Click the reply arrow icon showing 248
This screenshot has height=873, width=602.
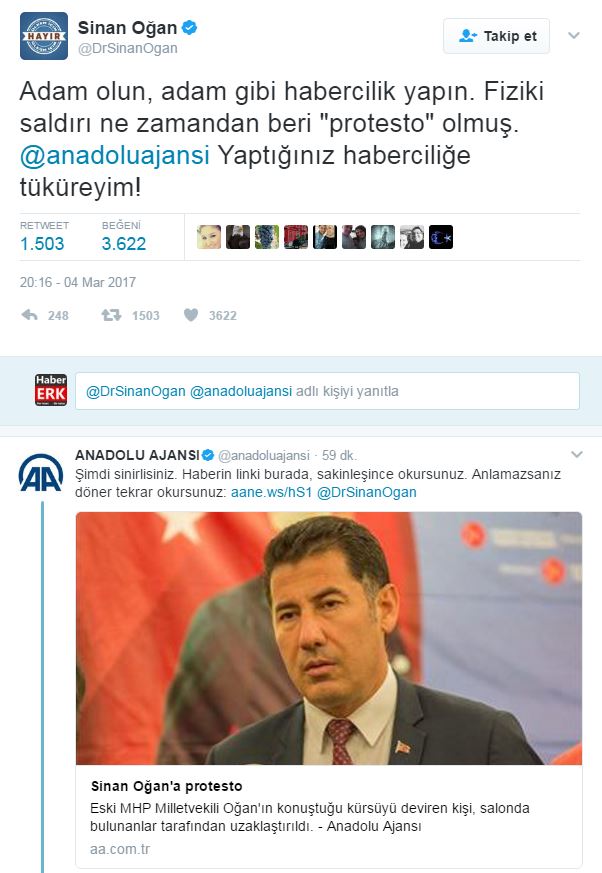coord(30,315)
